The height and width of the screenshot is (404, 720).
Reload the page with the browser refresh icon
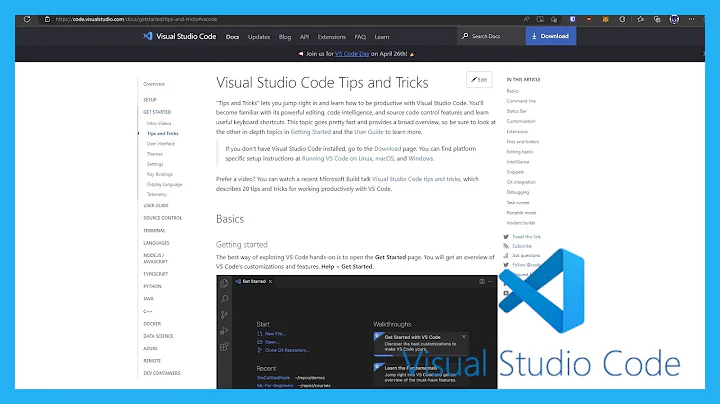[x=27, y=19]
